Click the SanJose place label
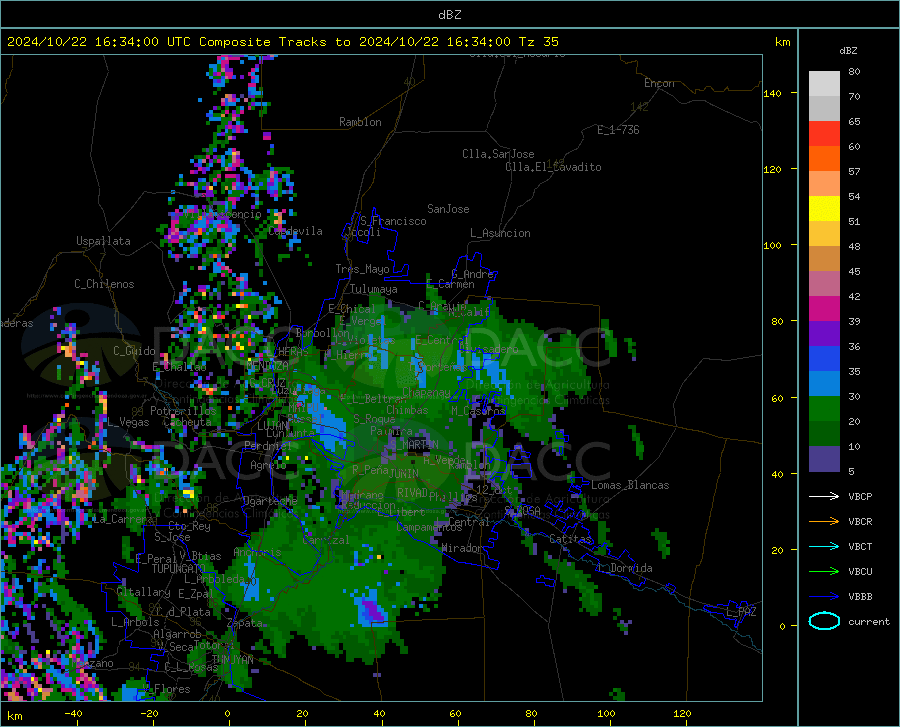The height and width of the screenshot is (727, 900). 448,209
